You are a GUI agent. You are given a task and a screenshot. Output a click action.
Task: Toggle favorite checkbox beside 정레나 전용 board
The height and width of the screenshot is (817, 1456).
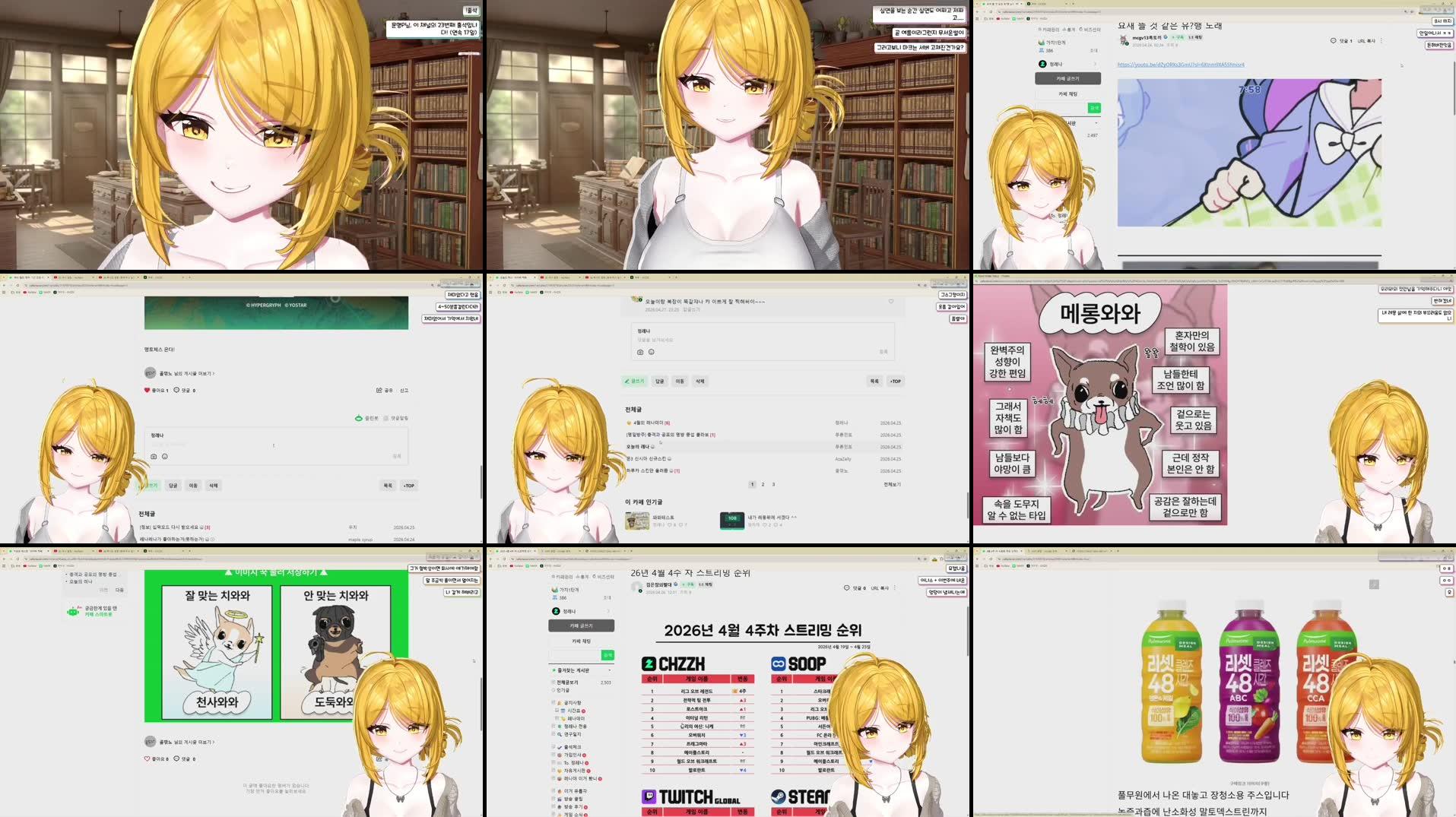click(x=554, y=727)
